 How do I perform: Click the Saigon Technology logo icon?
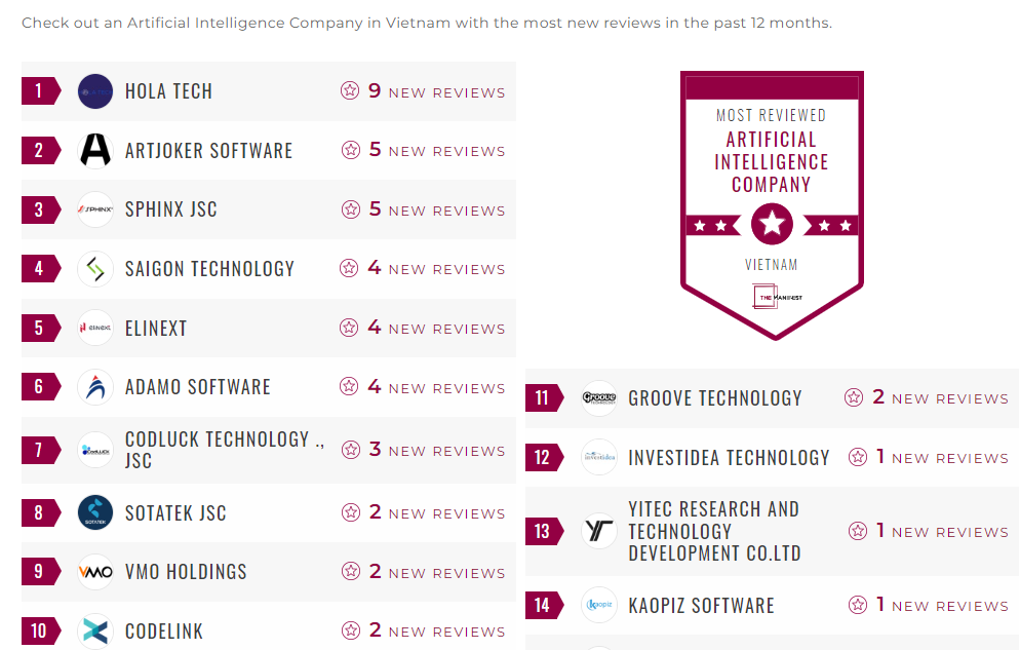tap(96, 268)
